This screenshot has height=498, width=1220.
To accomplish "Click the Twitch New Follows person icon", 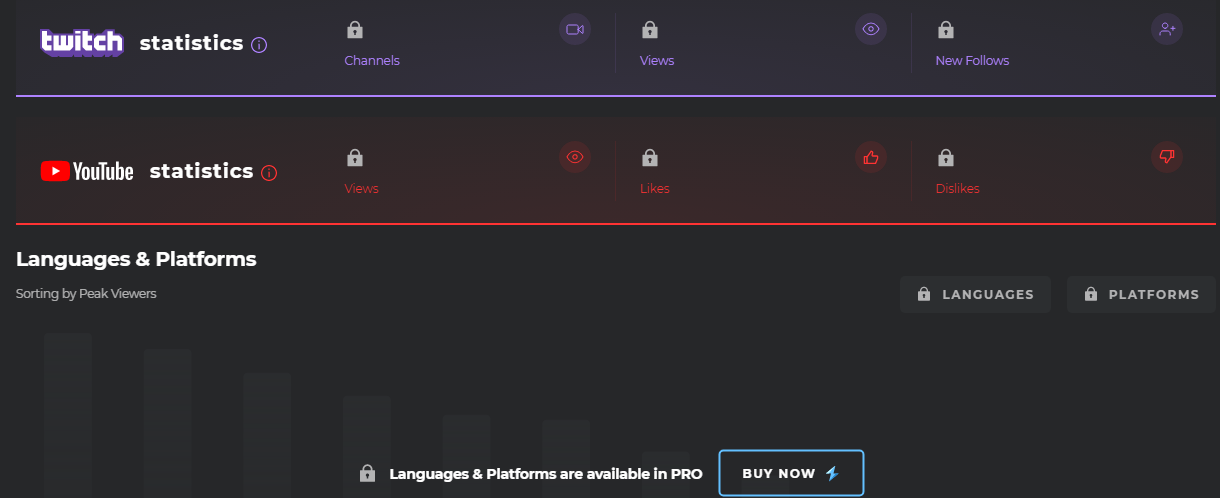I will point(1167,29).
